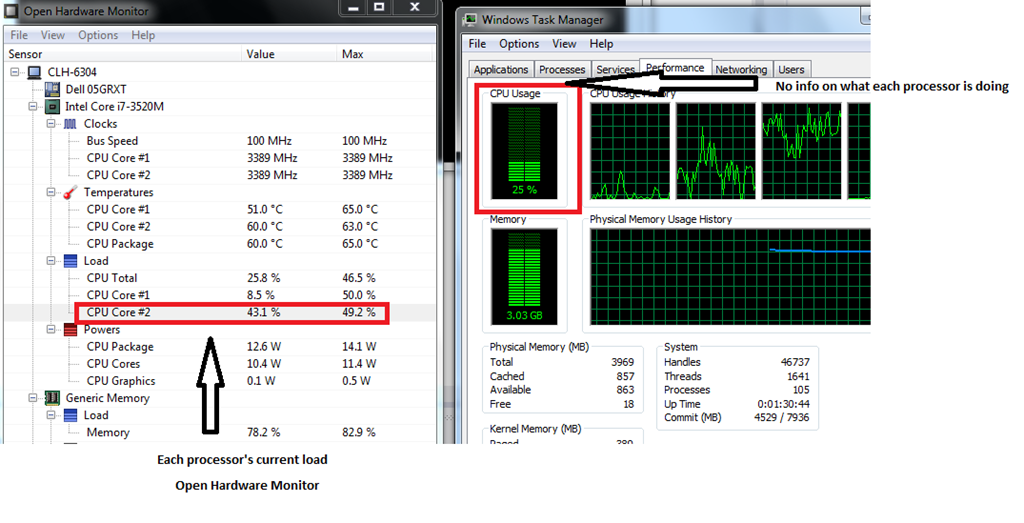Select CPU Core #2 under Clocks

click(x=219, y=175)
